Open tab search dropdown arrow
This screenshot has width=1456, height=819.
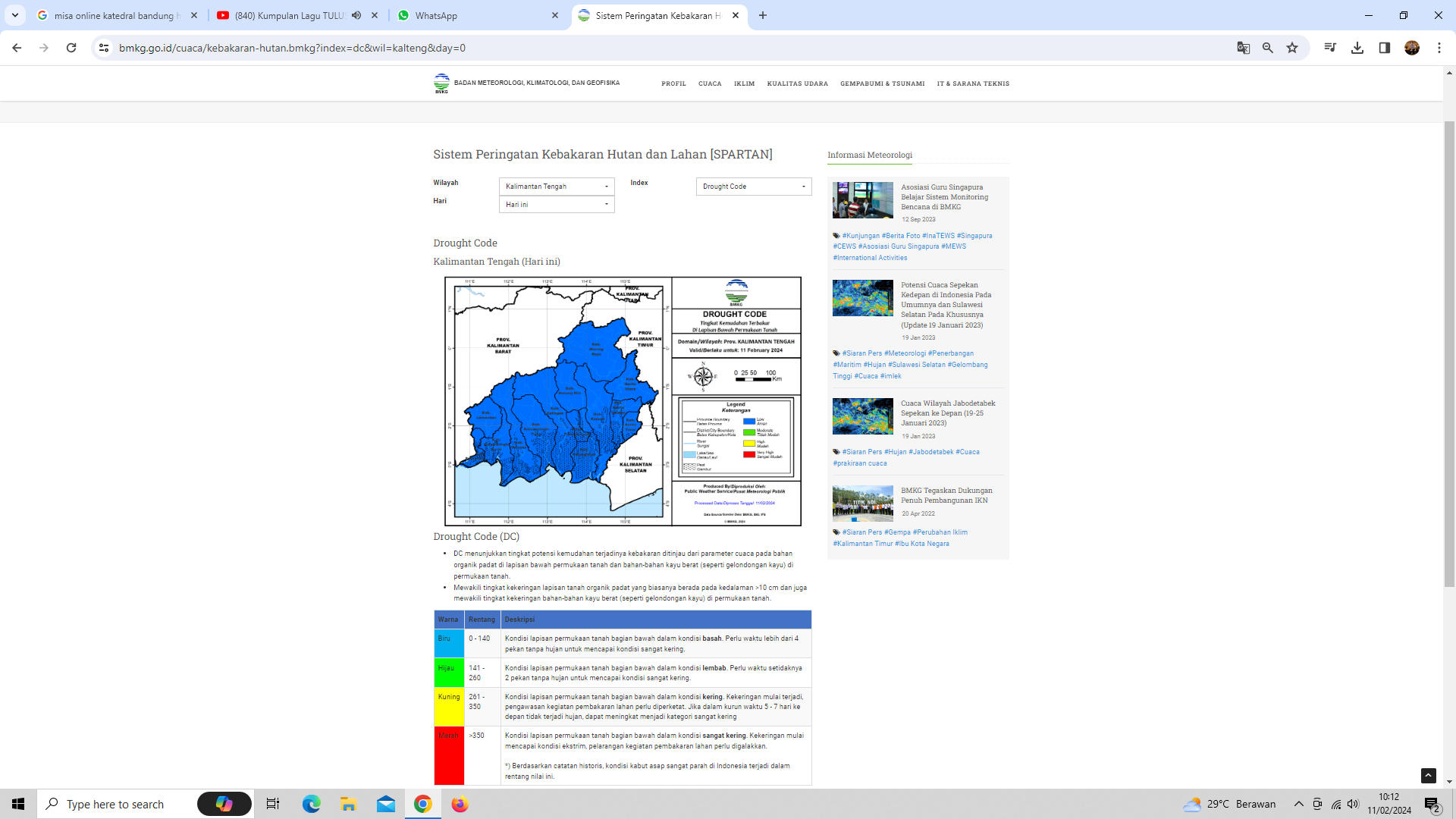(14, 15)
